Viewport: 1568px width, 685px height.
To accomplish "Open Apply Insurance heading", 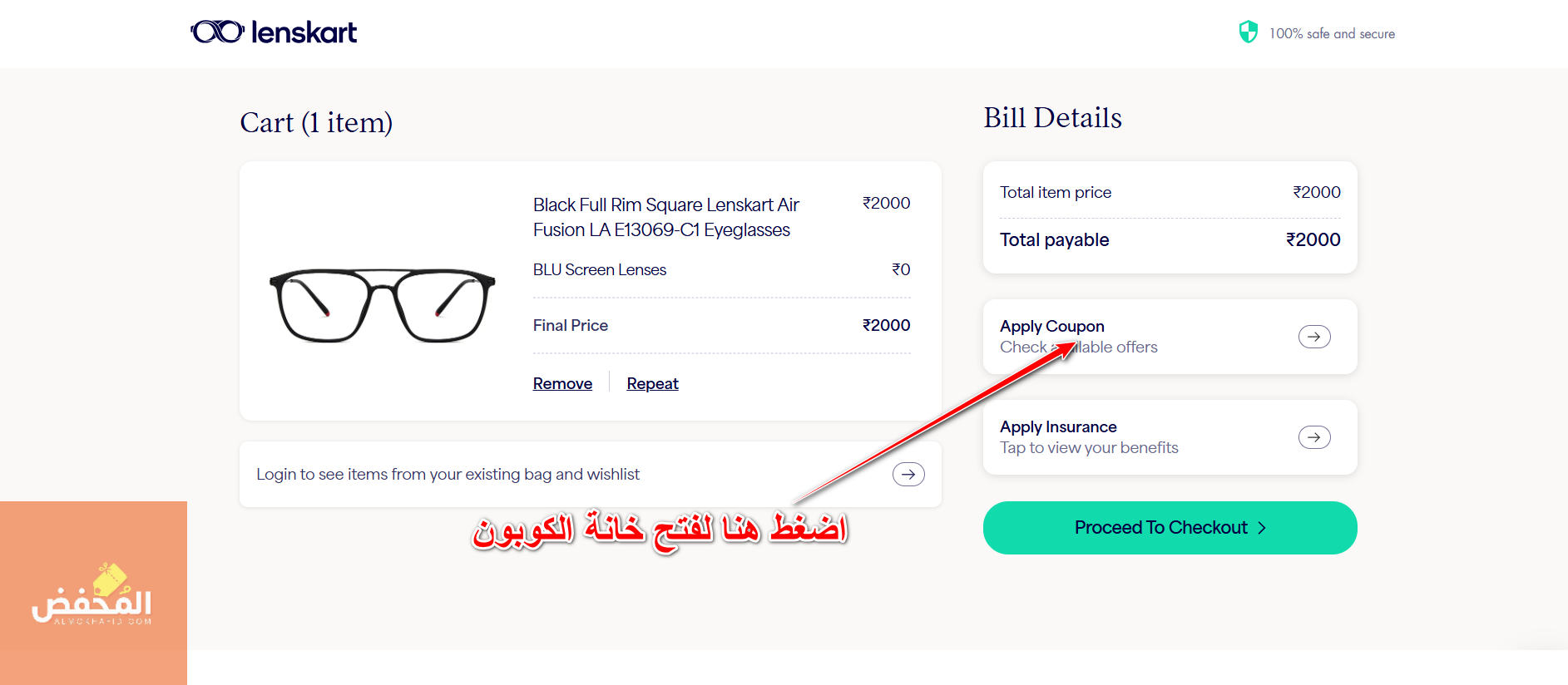I will [1058, 426].
